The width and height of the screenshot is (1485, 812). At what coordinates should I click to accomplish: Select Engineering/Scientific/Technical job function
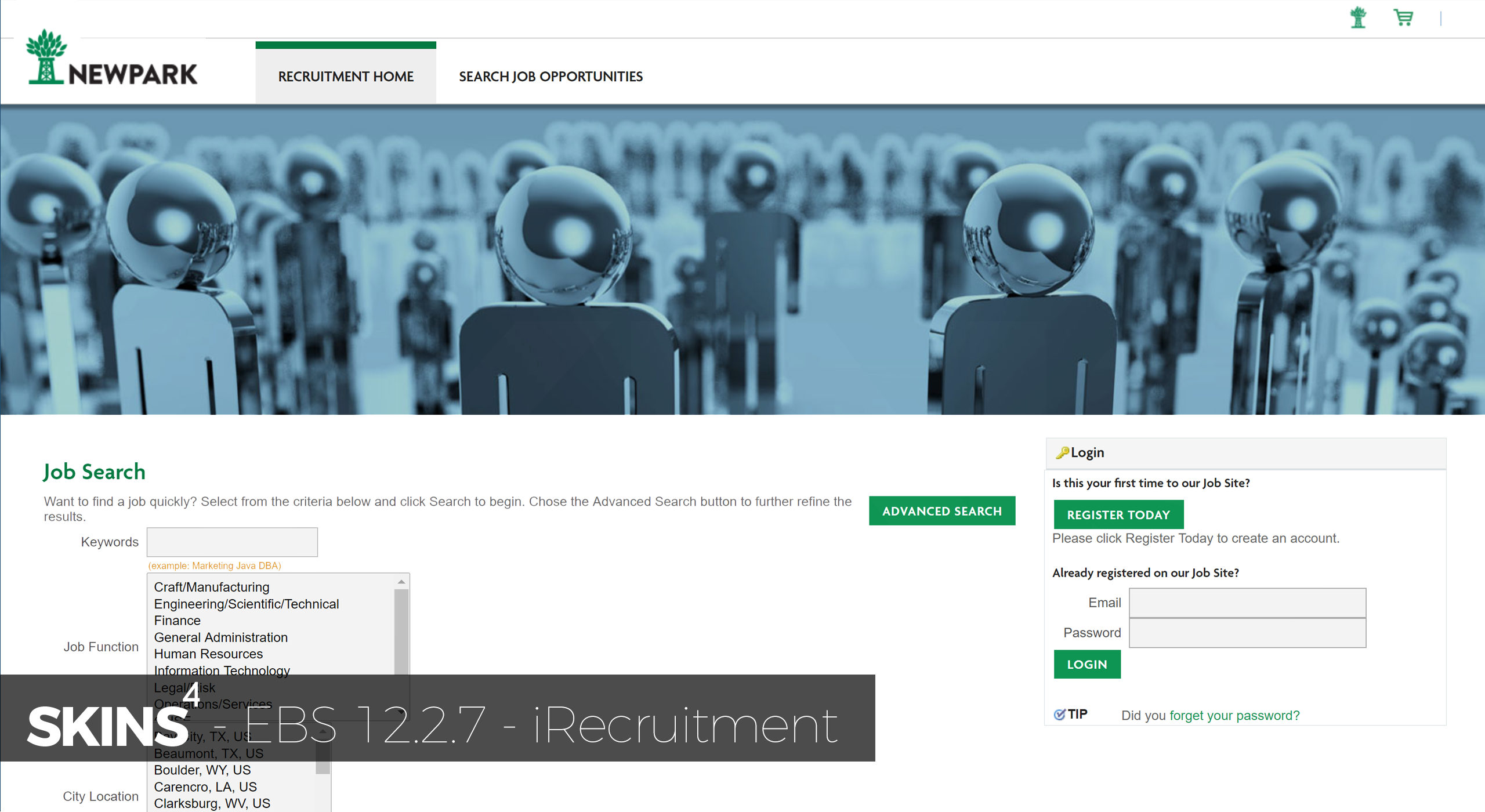[247, 604]
